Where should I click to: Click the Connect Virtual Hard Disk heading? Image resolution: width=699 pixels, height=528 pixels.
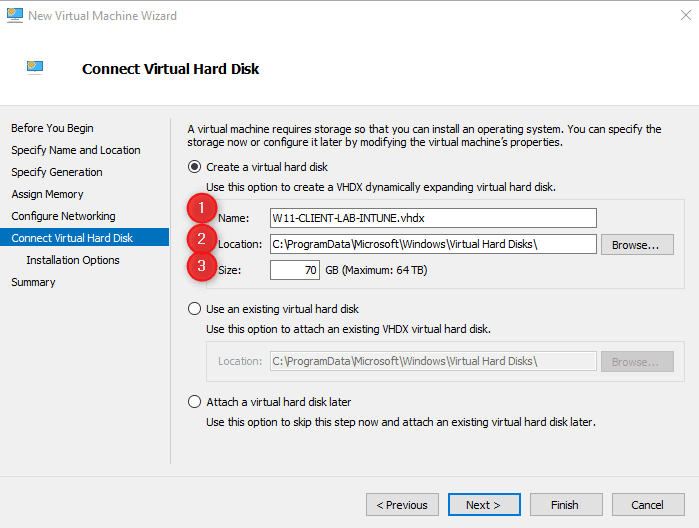pos(170,69)
